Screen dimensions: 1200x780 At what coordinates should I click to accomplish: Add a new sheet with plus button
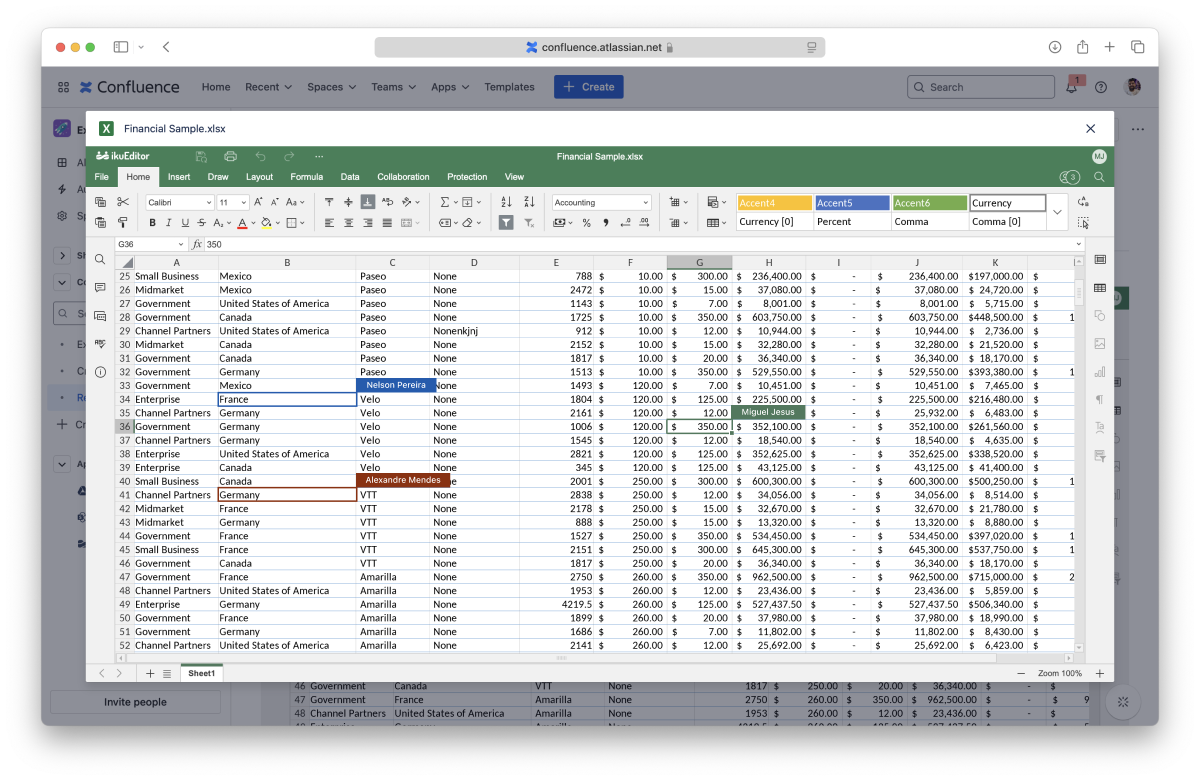tap(150, 673)
